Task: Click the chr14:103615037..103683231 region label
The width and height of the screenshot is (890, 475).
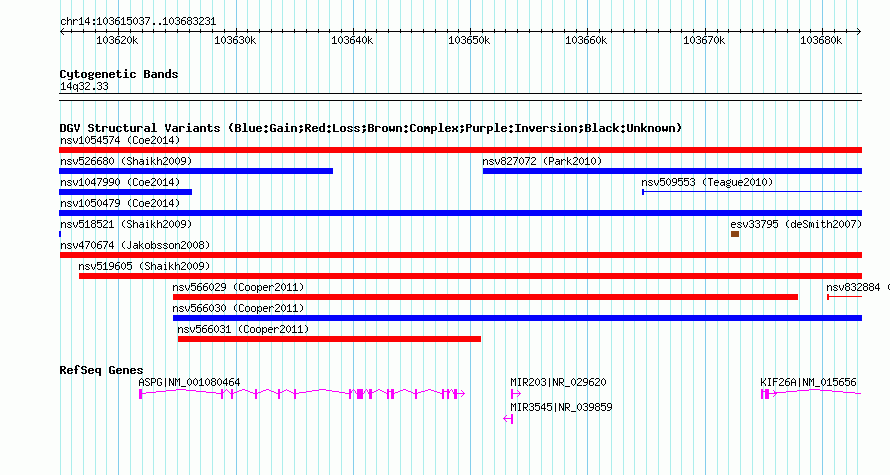Action: (x=138, y=21)
